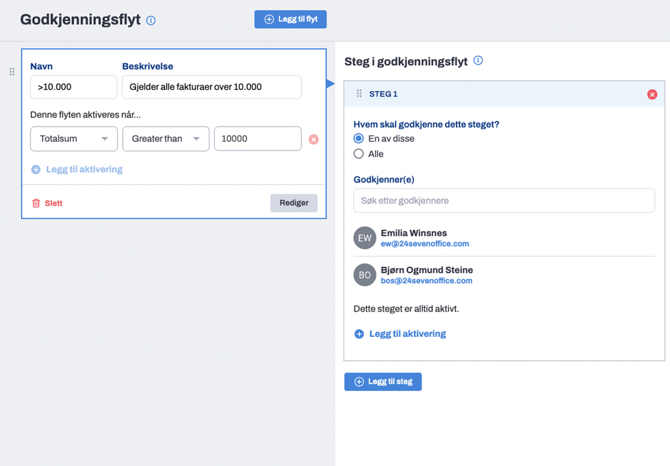Open the Totalsum dropdown

[73, 139]
